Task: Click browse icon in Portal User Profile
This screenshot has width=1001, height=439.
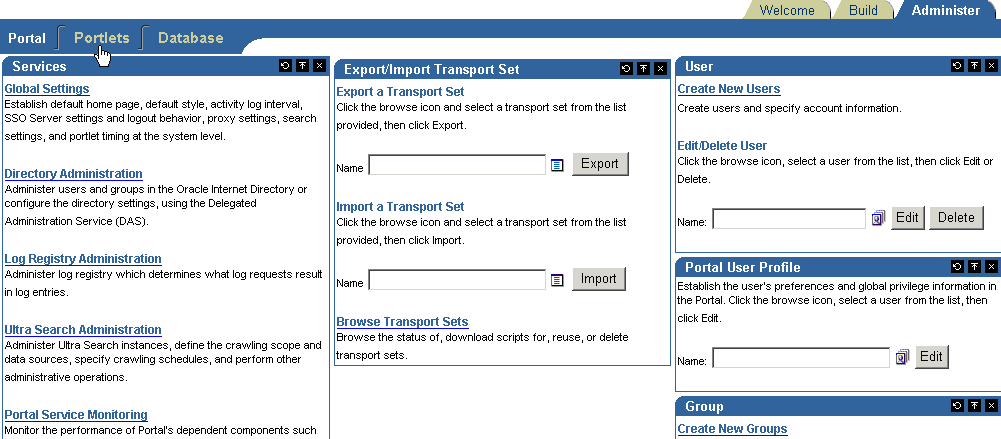Action: [902, 357]
